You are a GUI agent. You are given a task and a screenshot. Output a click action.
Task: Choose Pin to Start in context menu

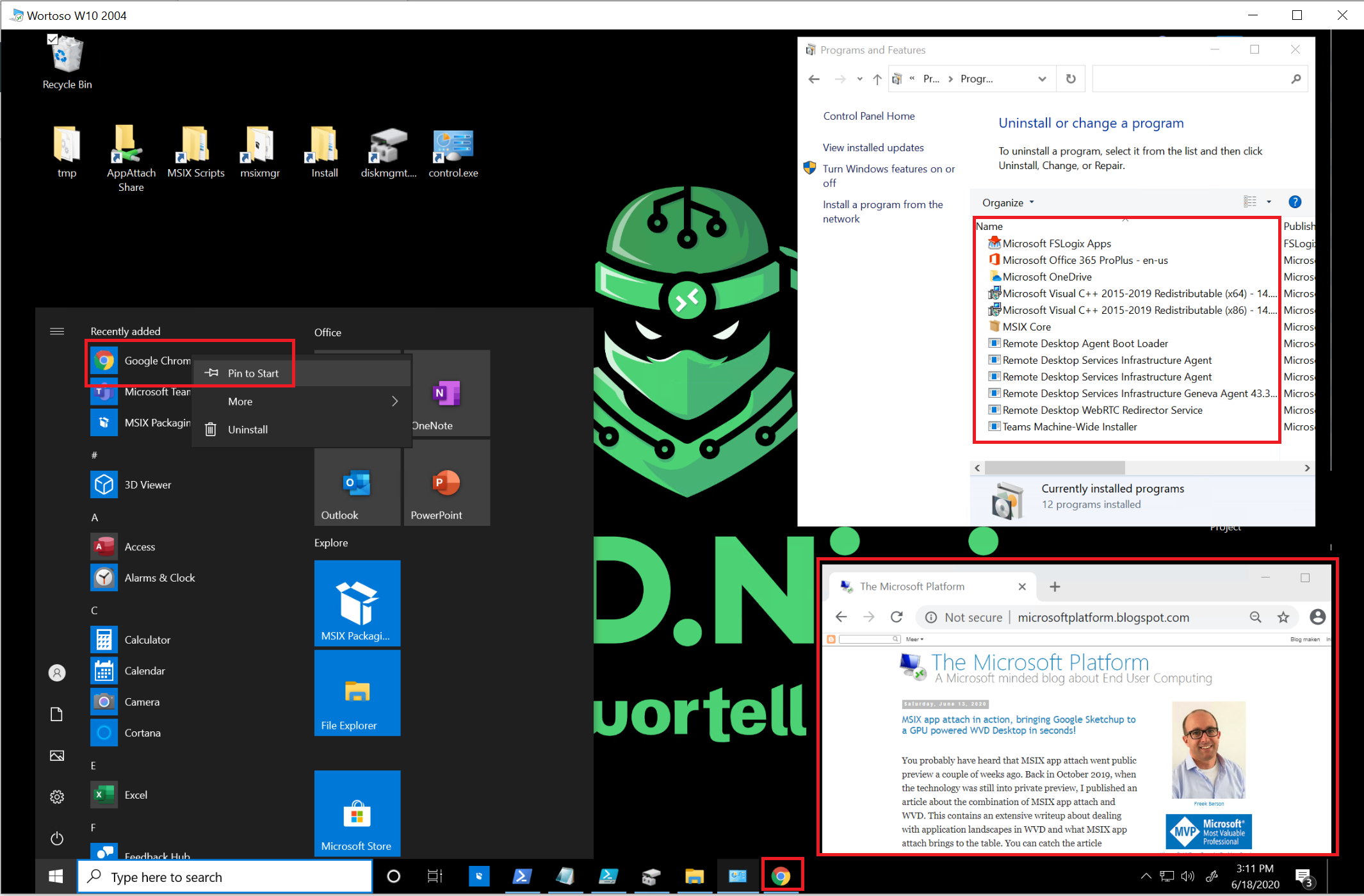(301, 373)
